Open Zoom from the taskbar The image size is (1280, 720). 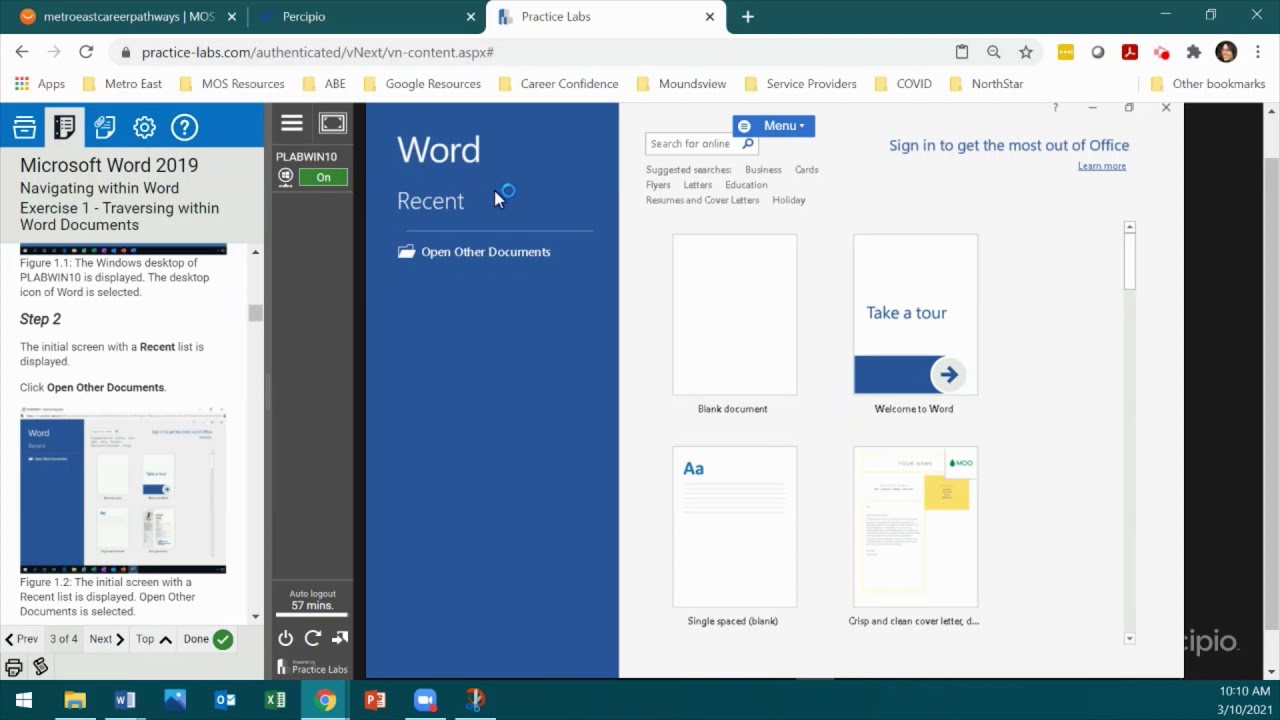(425, 700)
